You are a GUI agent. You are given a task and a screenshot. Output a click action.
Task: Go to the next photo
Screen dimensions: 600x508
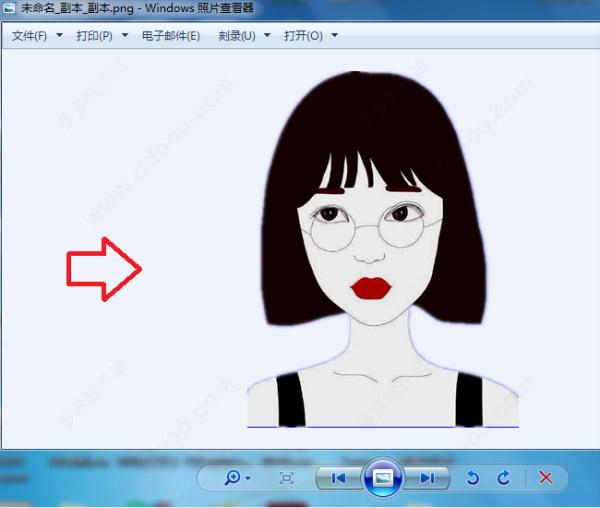(427, 478)
